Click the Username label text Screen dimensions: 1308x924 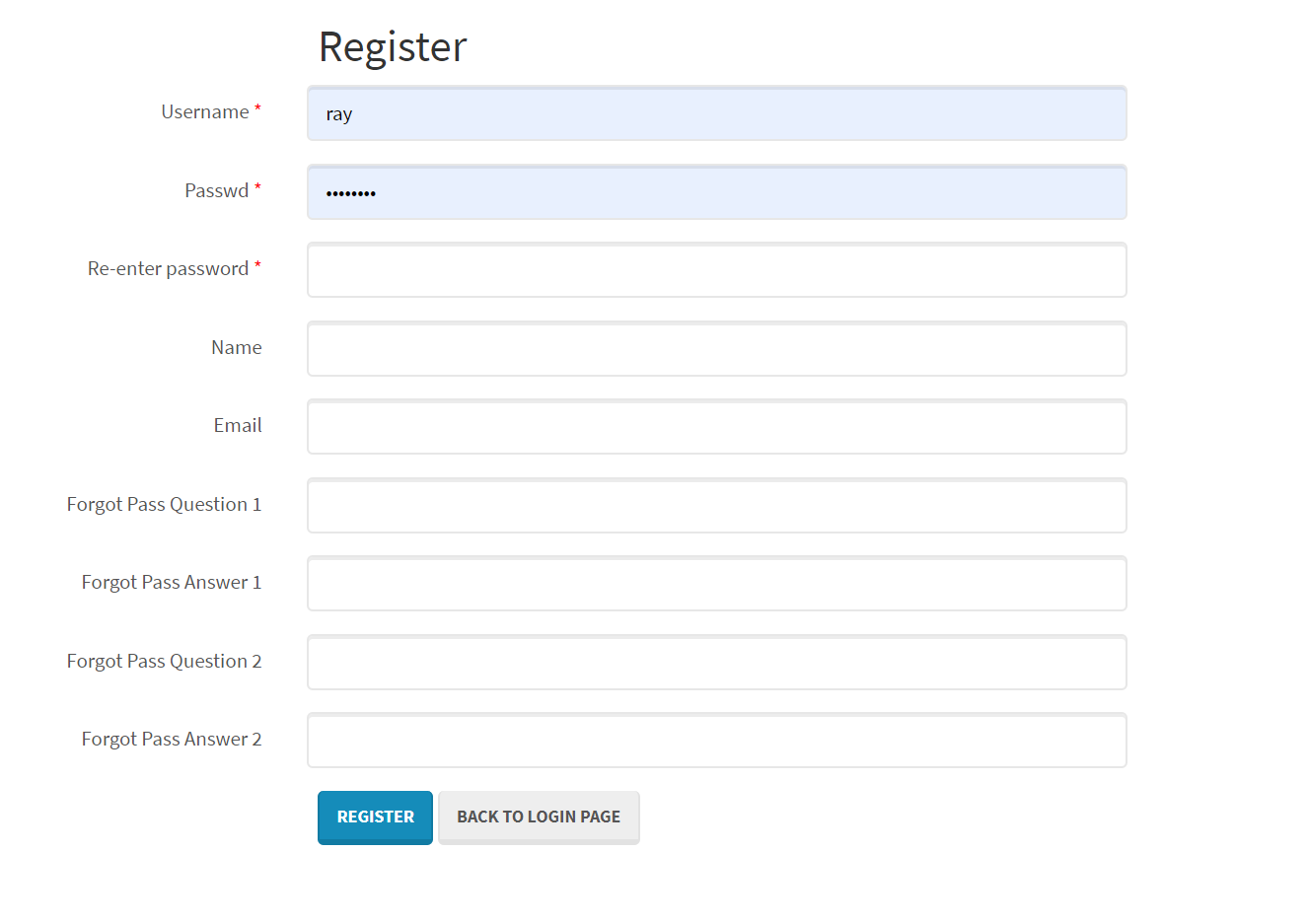(x=205, y=112)
